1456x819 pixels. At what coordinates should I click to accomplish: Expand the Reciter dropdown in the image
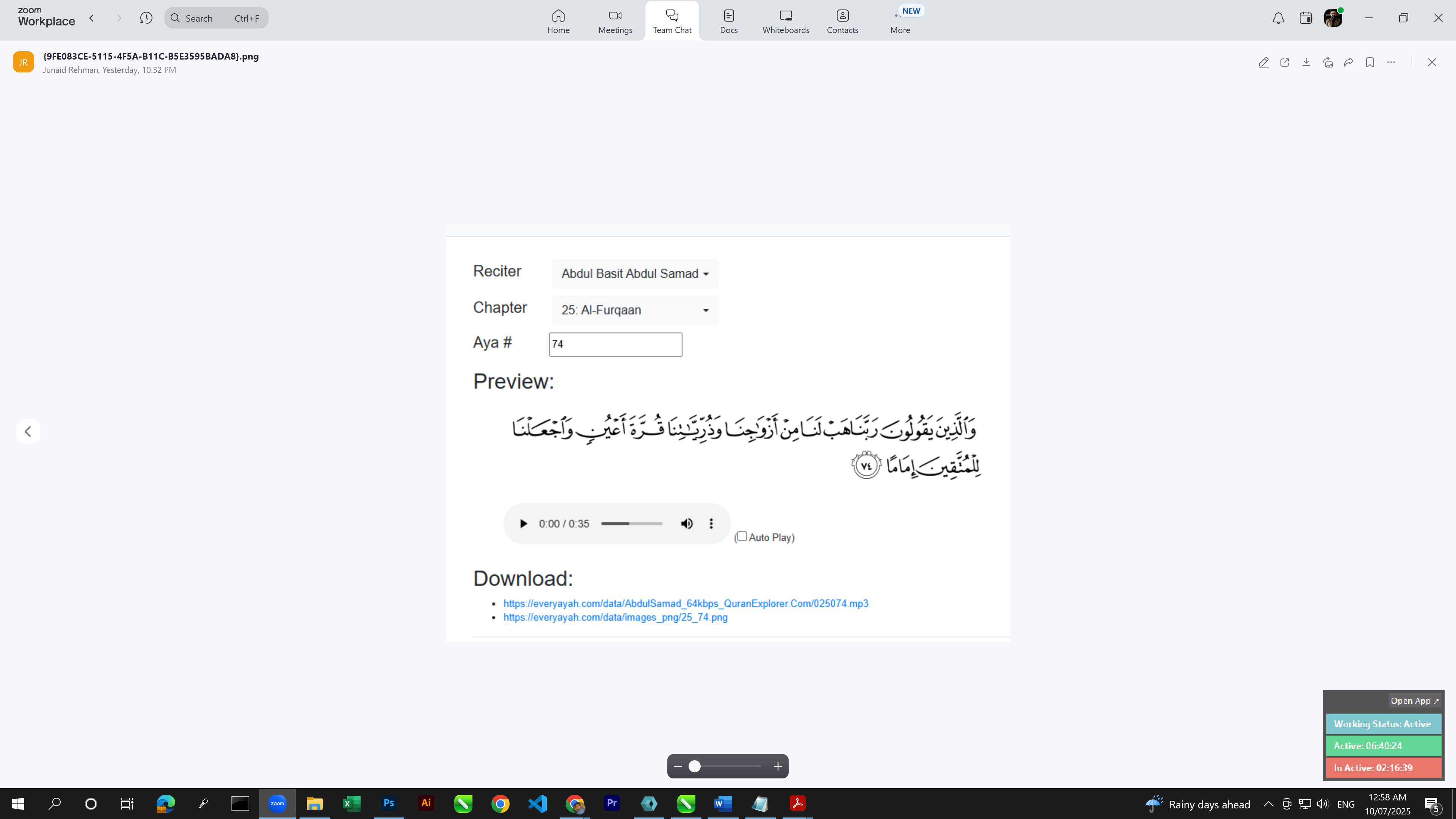point(635,273)
